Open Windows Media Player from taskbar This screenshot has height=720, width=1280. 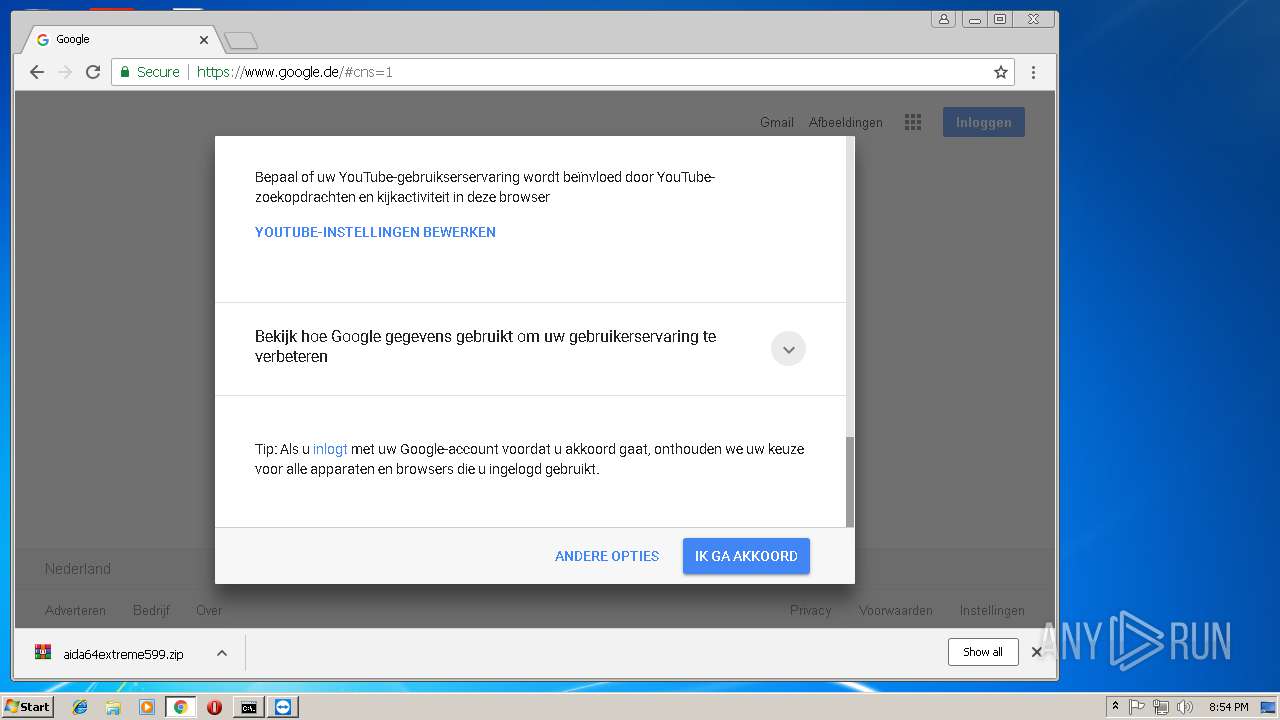(x=147, y=707)
